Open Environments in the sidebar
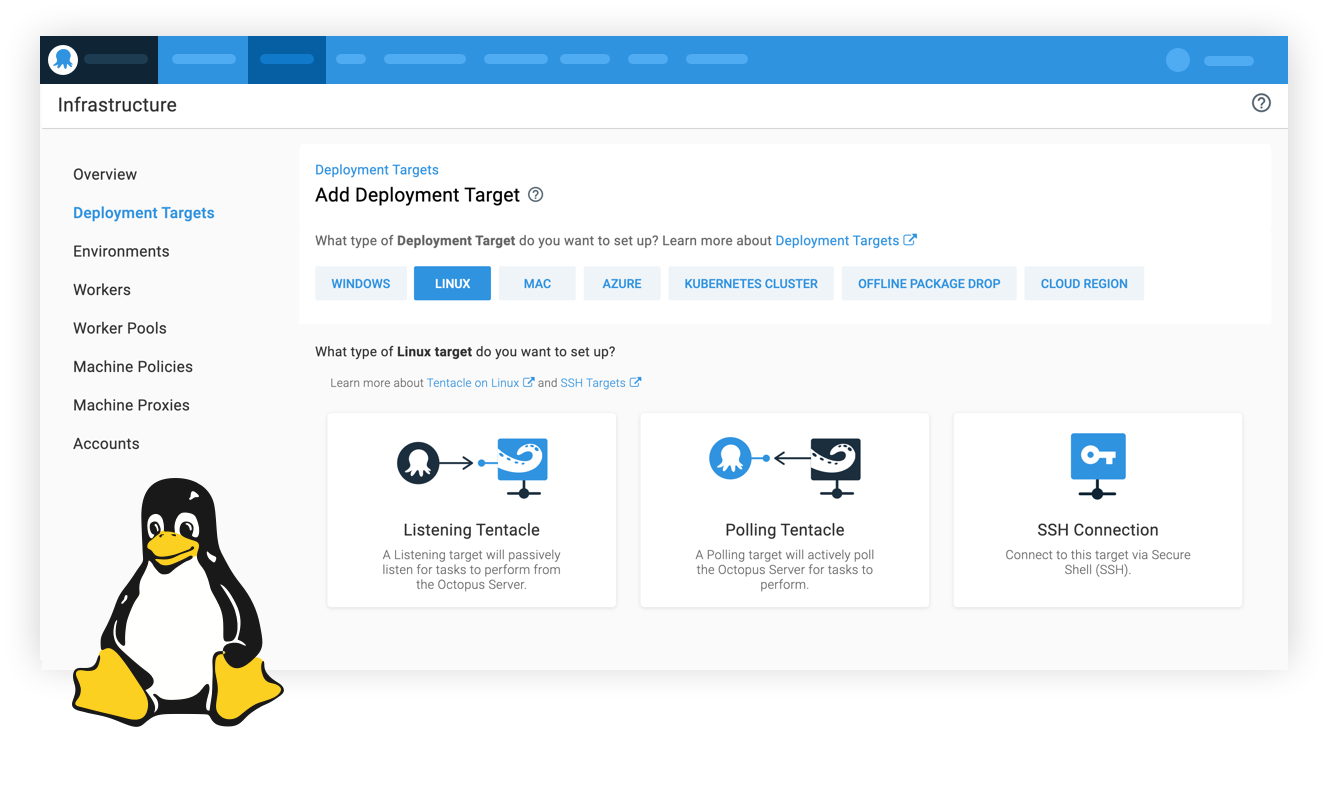Viewport: 1328px width, 790px height. (121, 251)
